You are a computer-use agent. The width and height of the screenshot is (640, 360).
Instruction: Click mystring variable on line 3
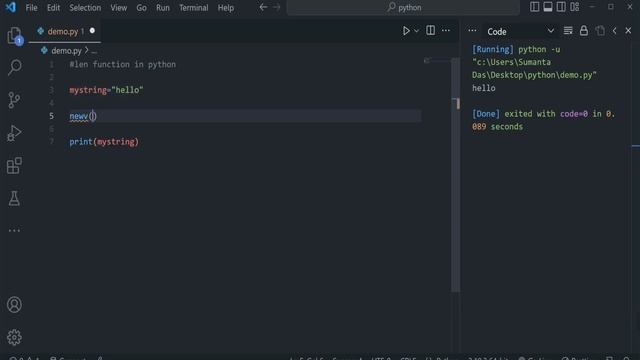point(88,90)
